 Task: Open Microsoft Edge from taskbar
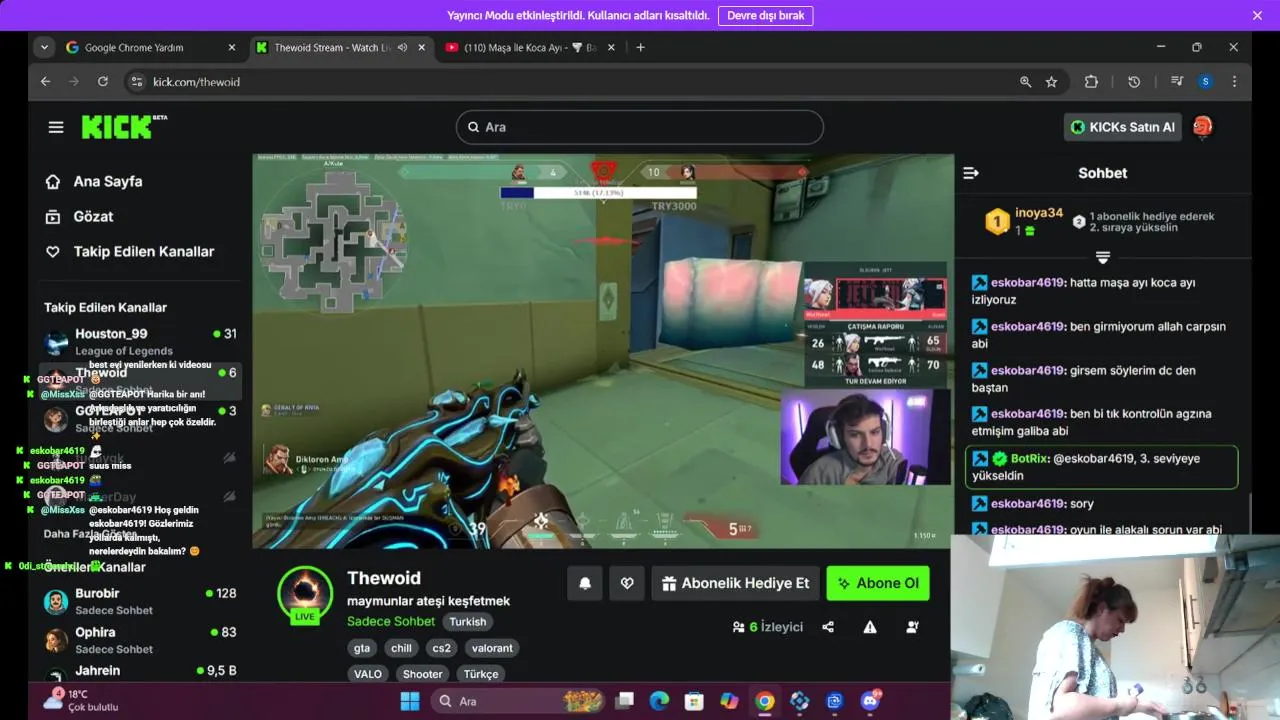(659, 701)
